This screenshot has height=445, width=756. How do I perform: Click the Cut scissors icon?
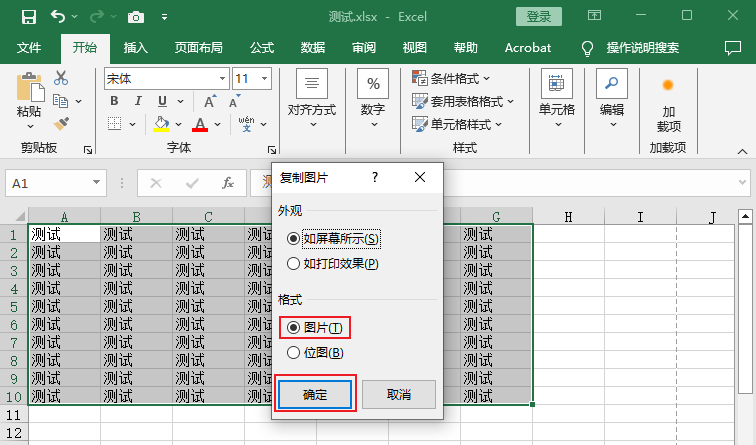click(61, 78)
